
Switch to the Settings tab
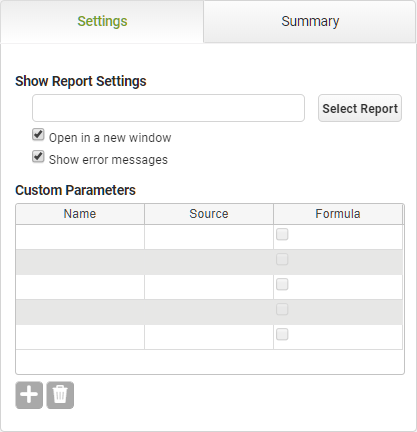(x=102, y=22)
